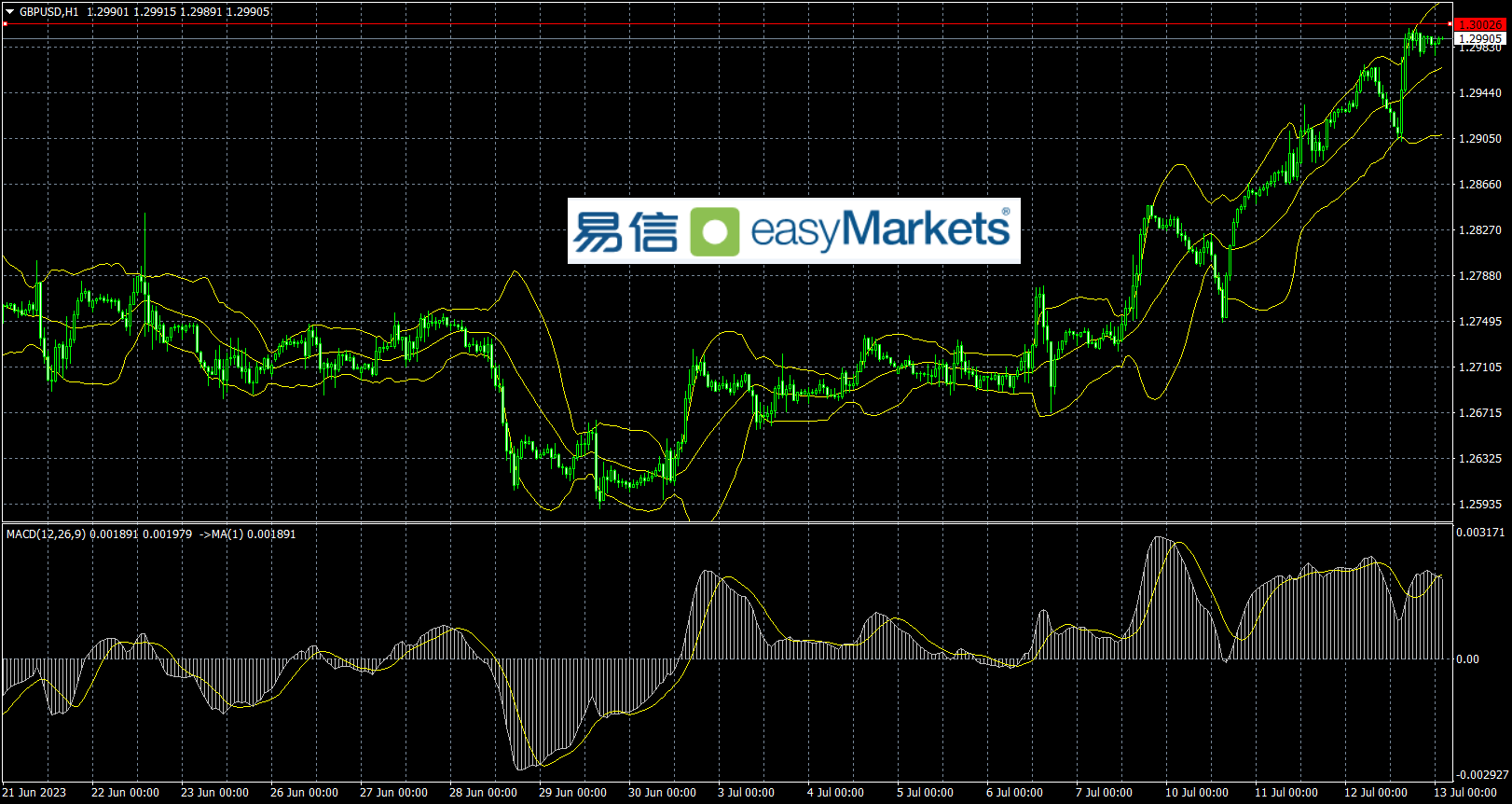Click the 21 Jun 2023 date label
Screen dimensions: 1512x804
(34, 793)
